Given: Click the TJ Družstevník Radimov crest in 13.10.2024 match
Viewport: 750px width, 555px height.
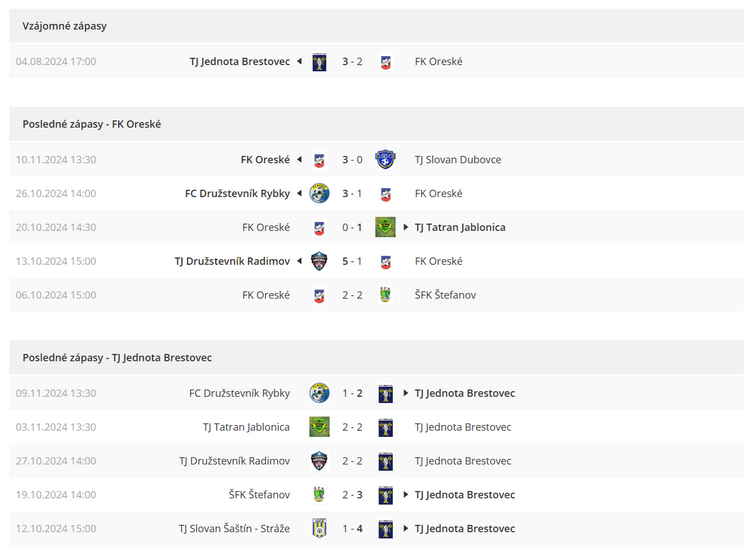Looking at the screenshot, I should click(x=319, y=261).
